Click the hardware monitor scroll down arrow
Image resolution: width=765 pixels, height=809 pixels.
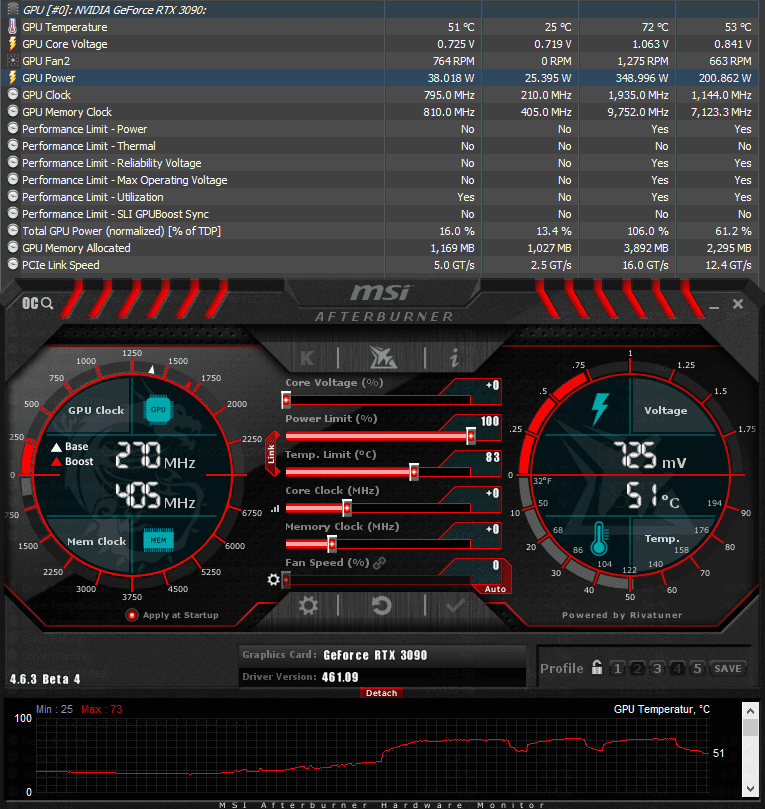point(751,788)
